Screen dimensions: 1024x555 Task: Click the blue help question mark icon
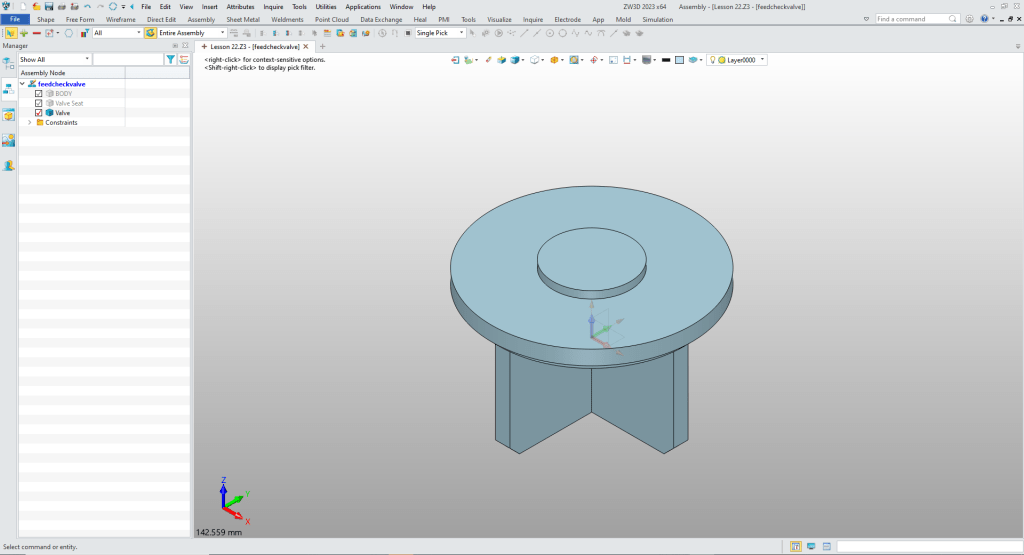(986, 19)
